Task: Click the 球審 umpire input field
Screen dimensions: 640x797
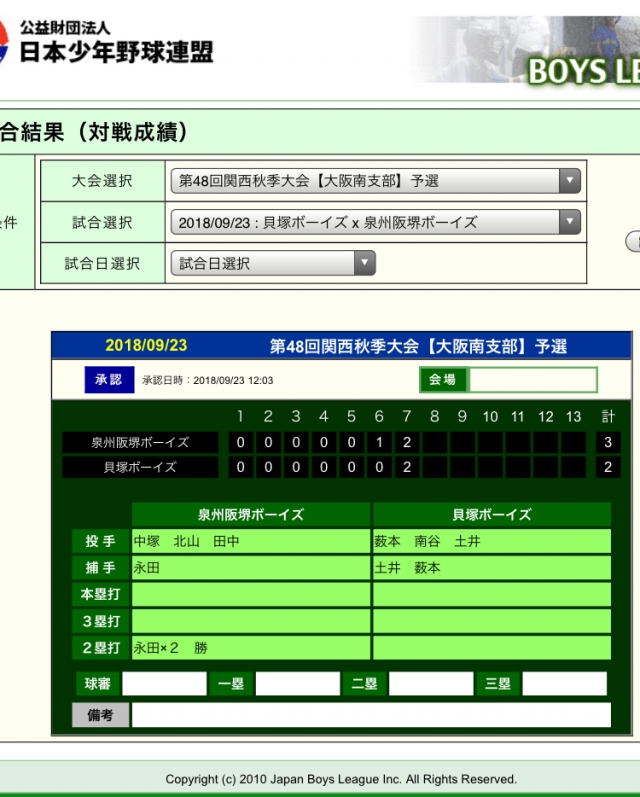Action: tap(164, 684)
